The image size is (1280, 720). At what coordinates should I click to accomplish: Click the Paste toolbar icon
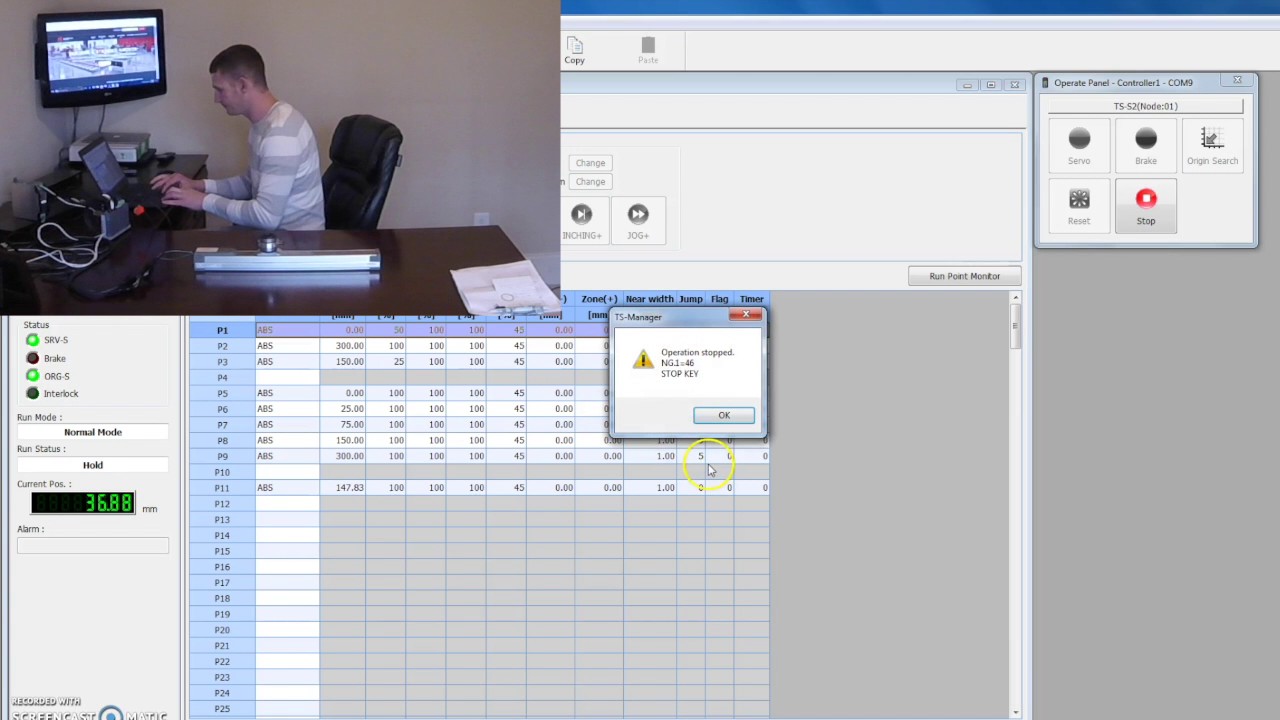coord(648,50)
